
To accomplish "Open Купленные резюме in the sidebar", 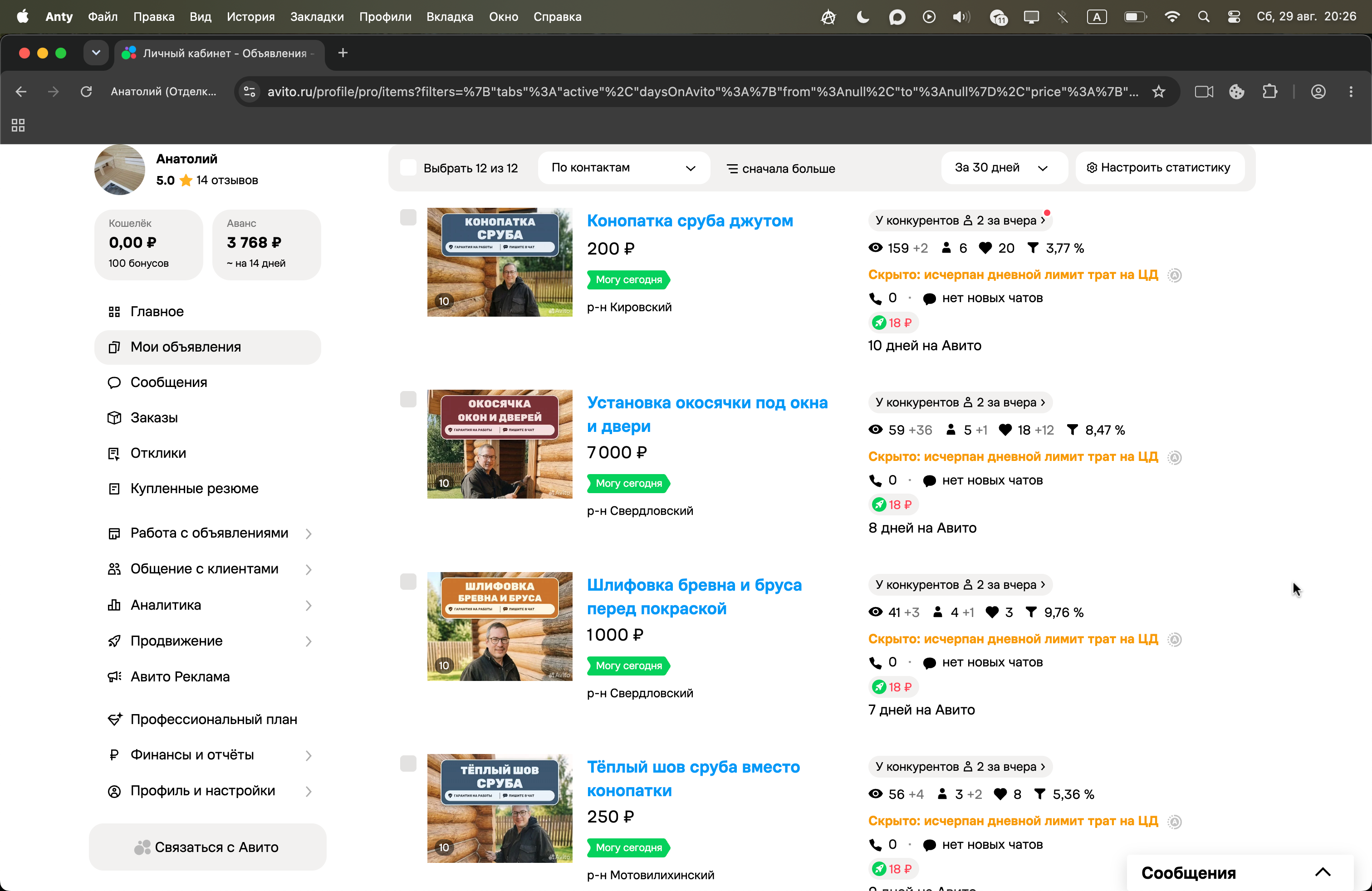I will tap(207, 489).
